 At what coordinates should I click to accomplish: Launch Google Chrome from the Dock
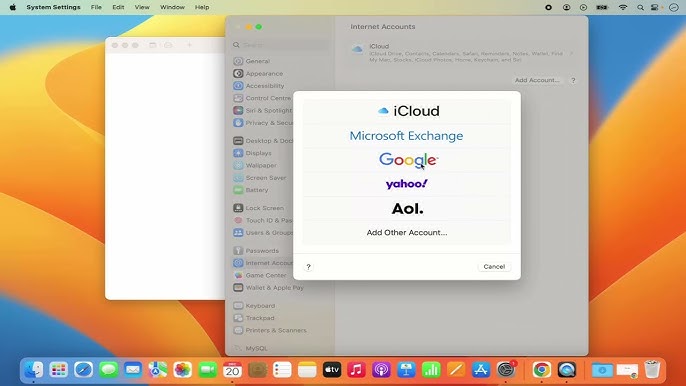(x=542, y=370)
